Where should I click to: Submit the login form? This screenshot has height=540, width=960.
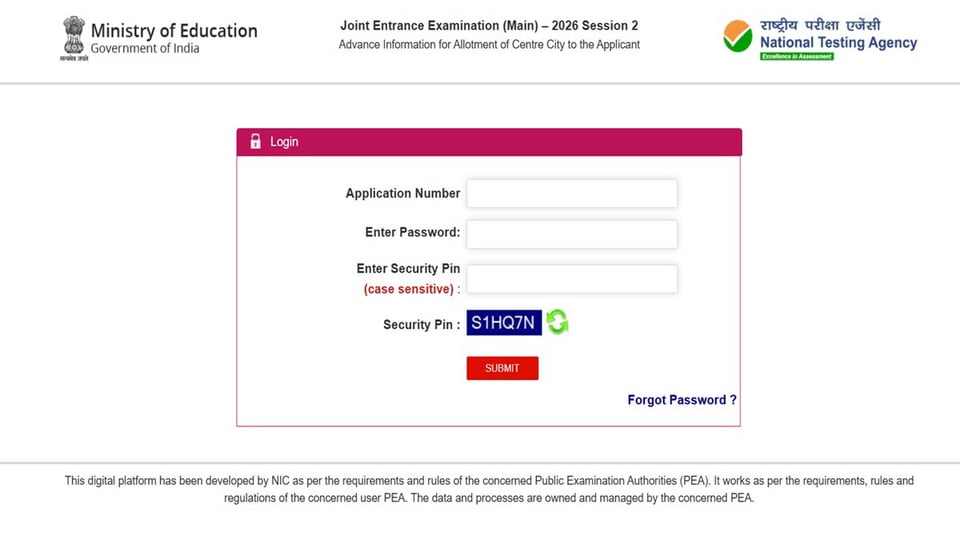502,368
